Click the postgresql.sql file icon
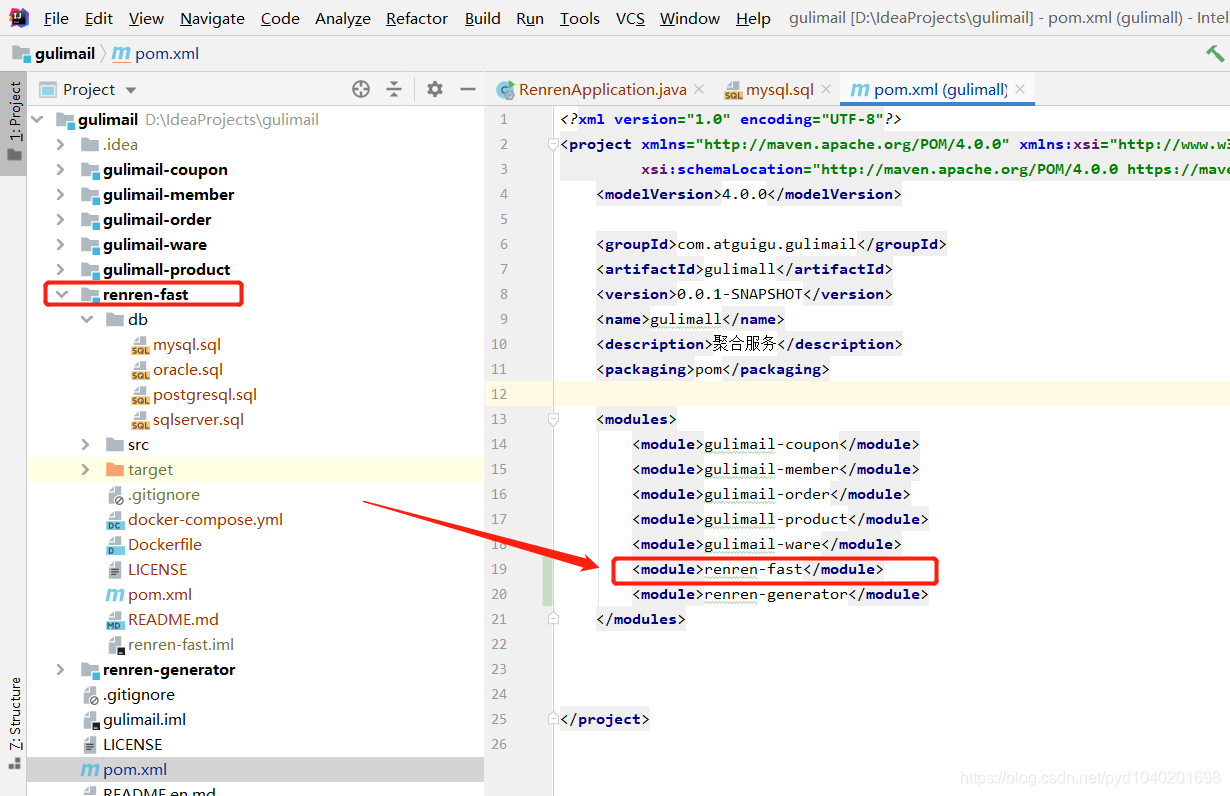Screen dimensions: 1230x796 (x=140, y=395)
